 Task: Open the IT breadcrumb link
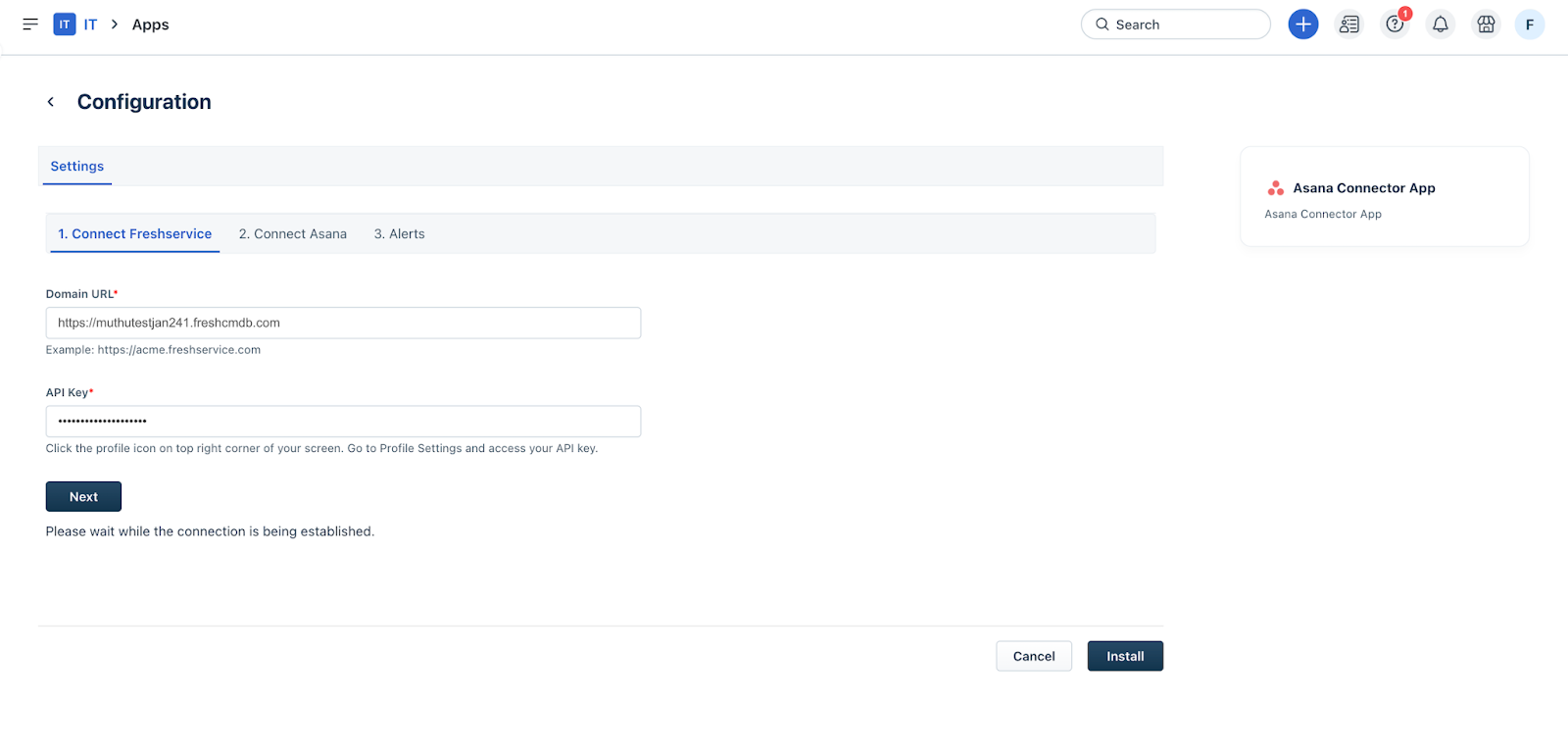coord(90,25)
